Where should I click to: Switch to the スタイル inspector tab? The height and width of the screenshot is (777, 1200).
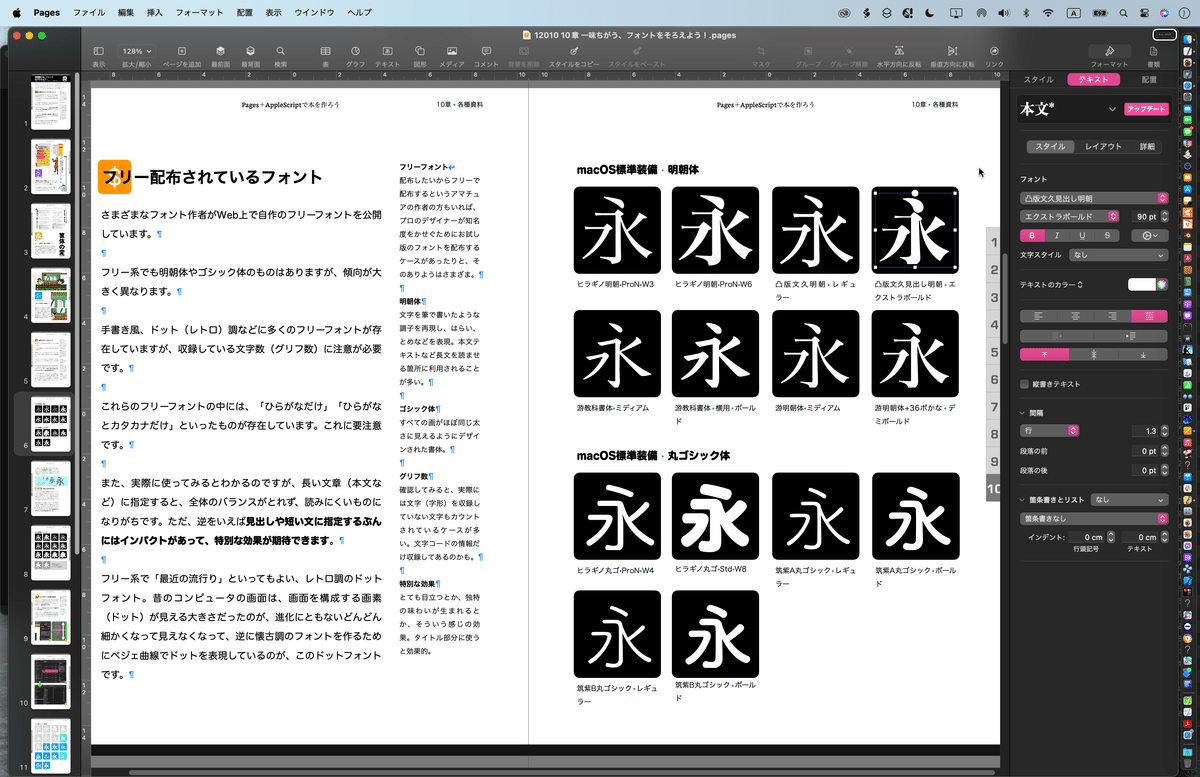click(x=1039, y=79)
